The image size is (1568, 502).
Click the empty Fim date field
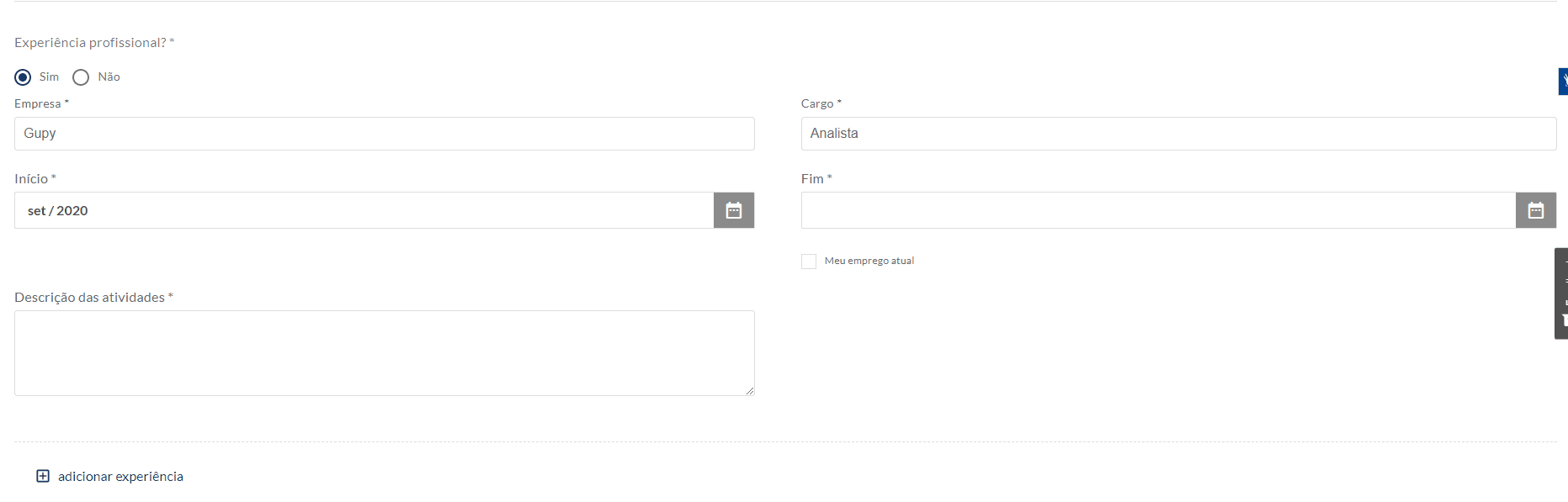coord(1158,210)
